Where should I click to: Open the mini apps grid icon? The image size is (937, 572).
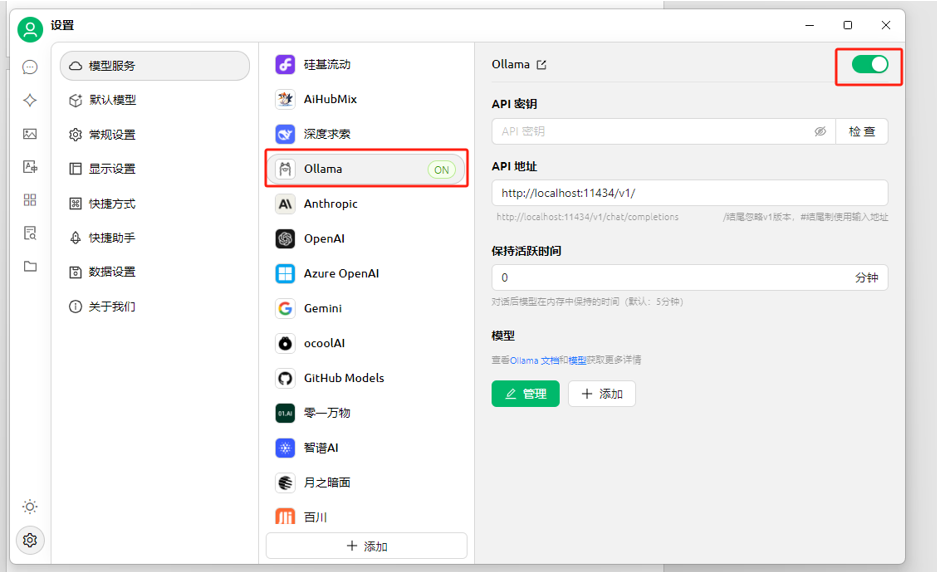30,200
